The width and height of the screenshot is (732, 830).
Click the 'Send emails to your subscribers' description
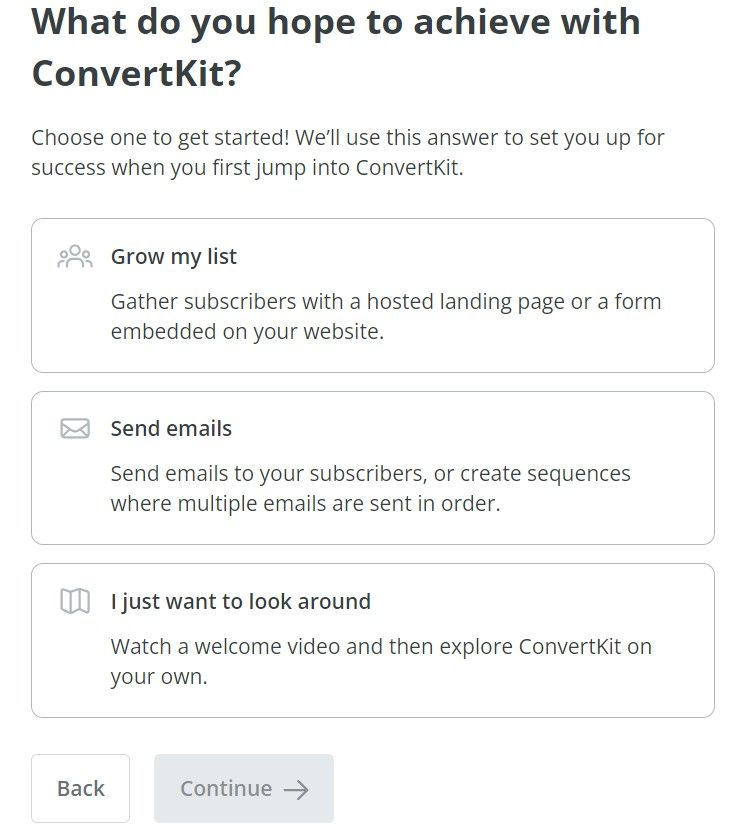click(x=370, y=489)
